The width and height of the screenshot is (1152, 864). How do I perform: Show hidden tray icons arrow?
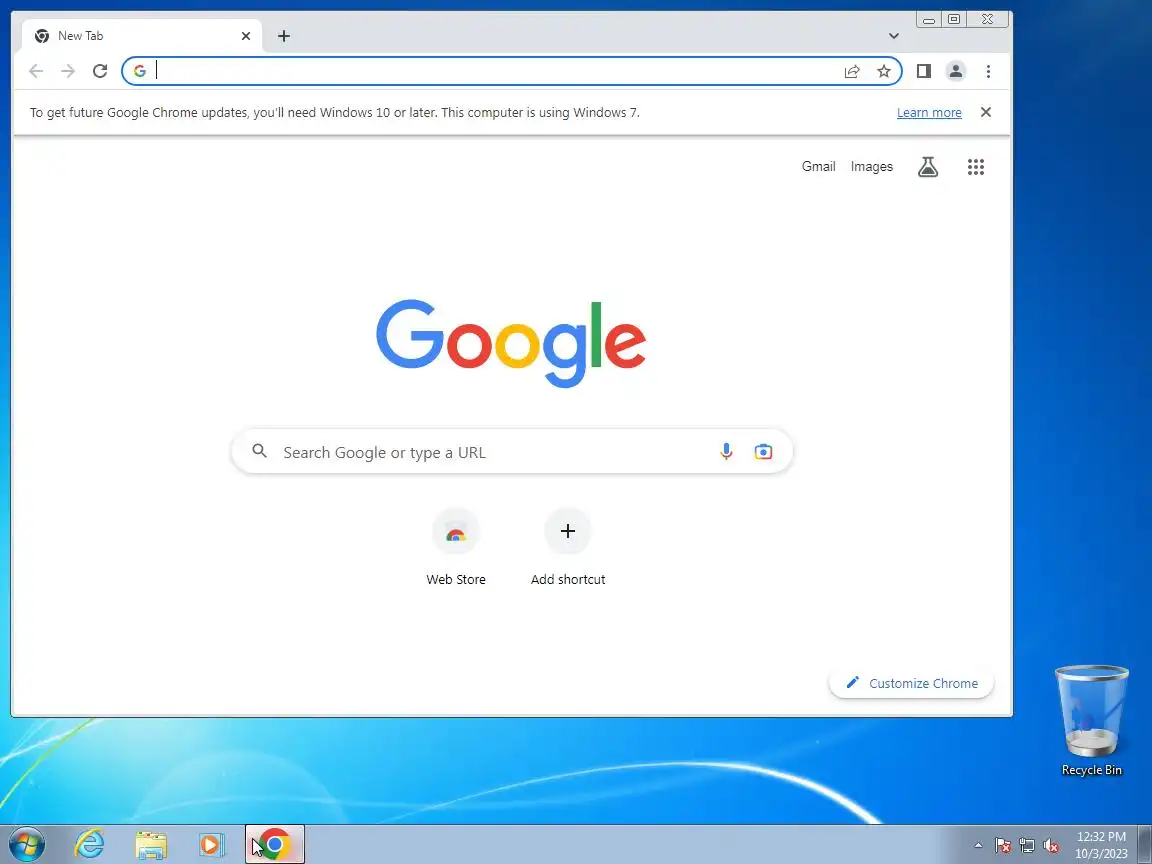[978, 846]
